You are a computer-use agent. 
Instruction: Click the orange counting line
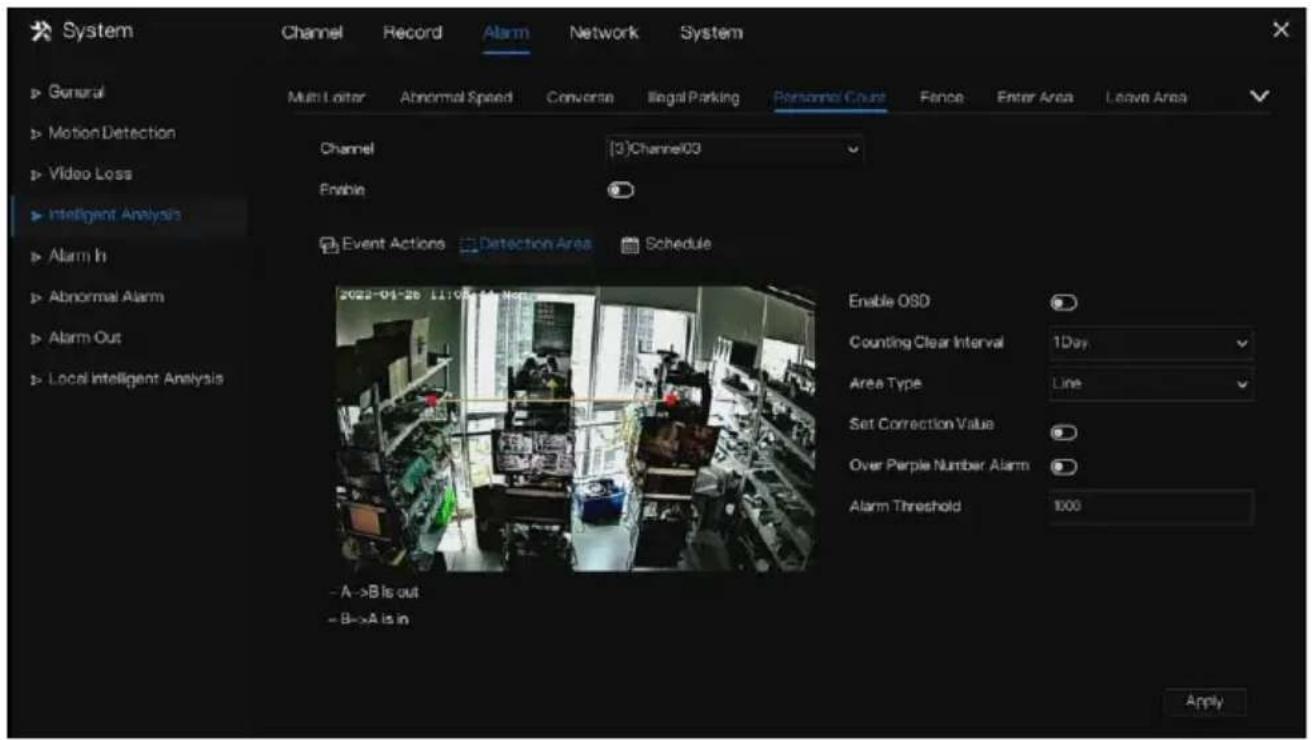click(x=551, y=398)
